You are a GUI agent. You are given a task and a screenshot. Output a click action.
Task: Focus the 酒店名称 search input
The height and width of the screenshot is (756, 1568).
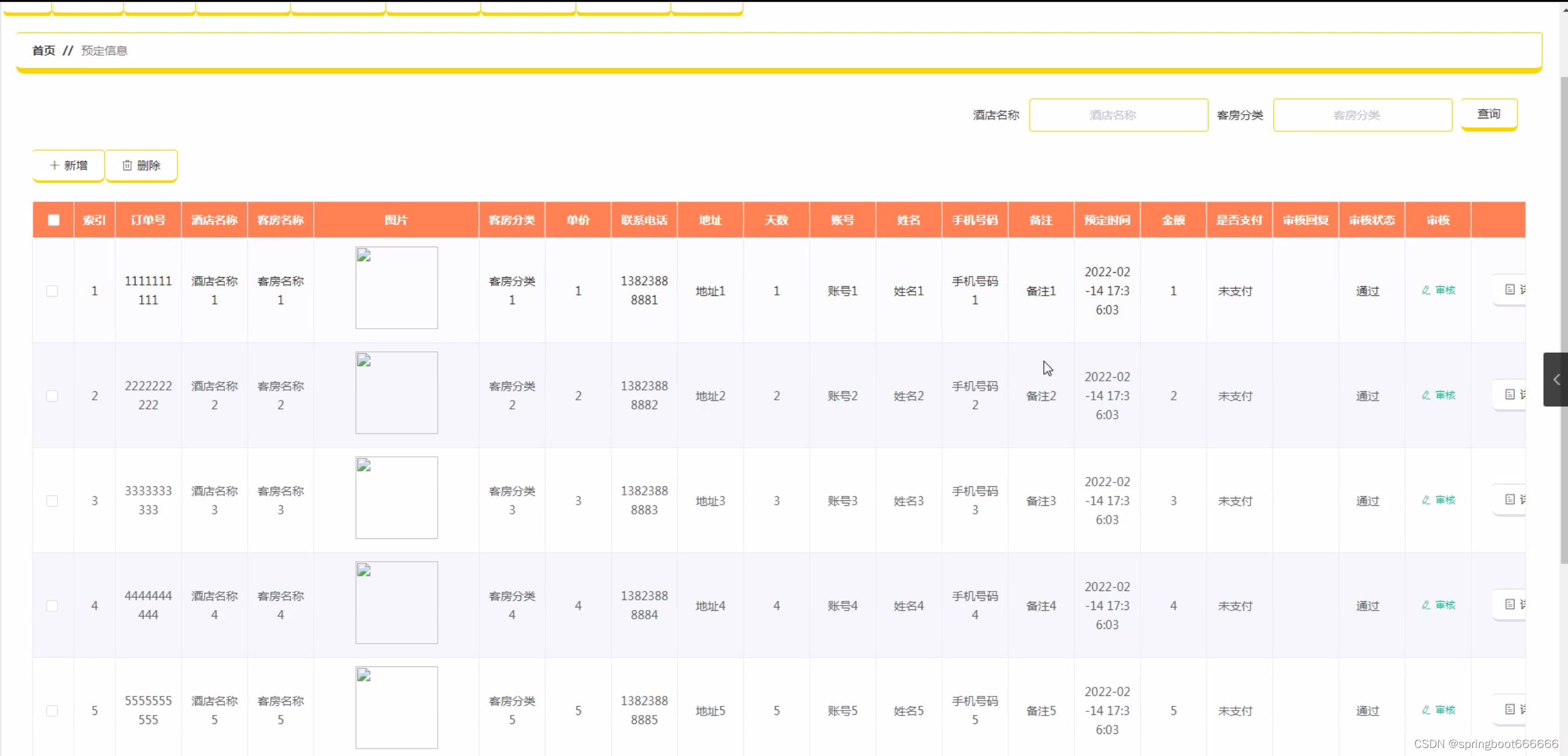1118,115
